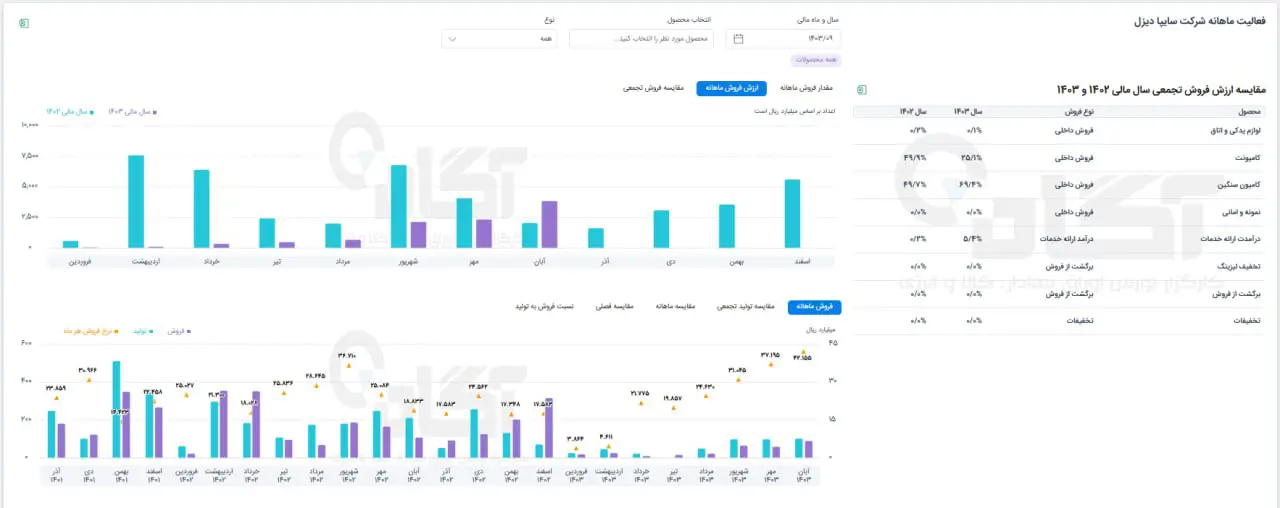
Task: Open the calendar icon in the fiscal date field
Action: [738, 39]
